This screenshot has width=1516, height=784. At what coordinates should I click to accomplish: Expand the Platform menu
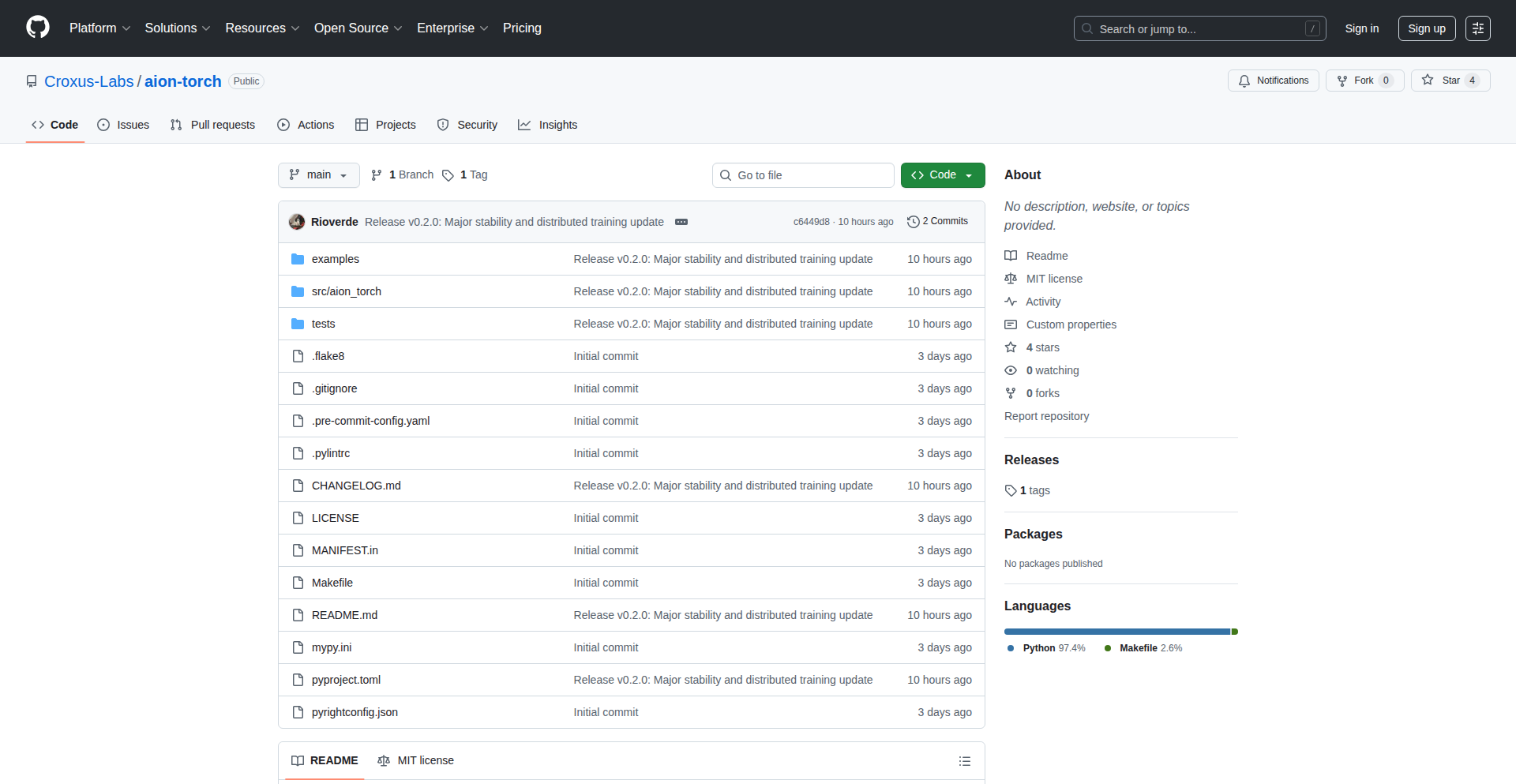(99, 28)
